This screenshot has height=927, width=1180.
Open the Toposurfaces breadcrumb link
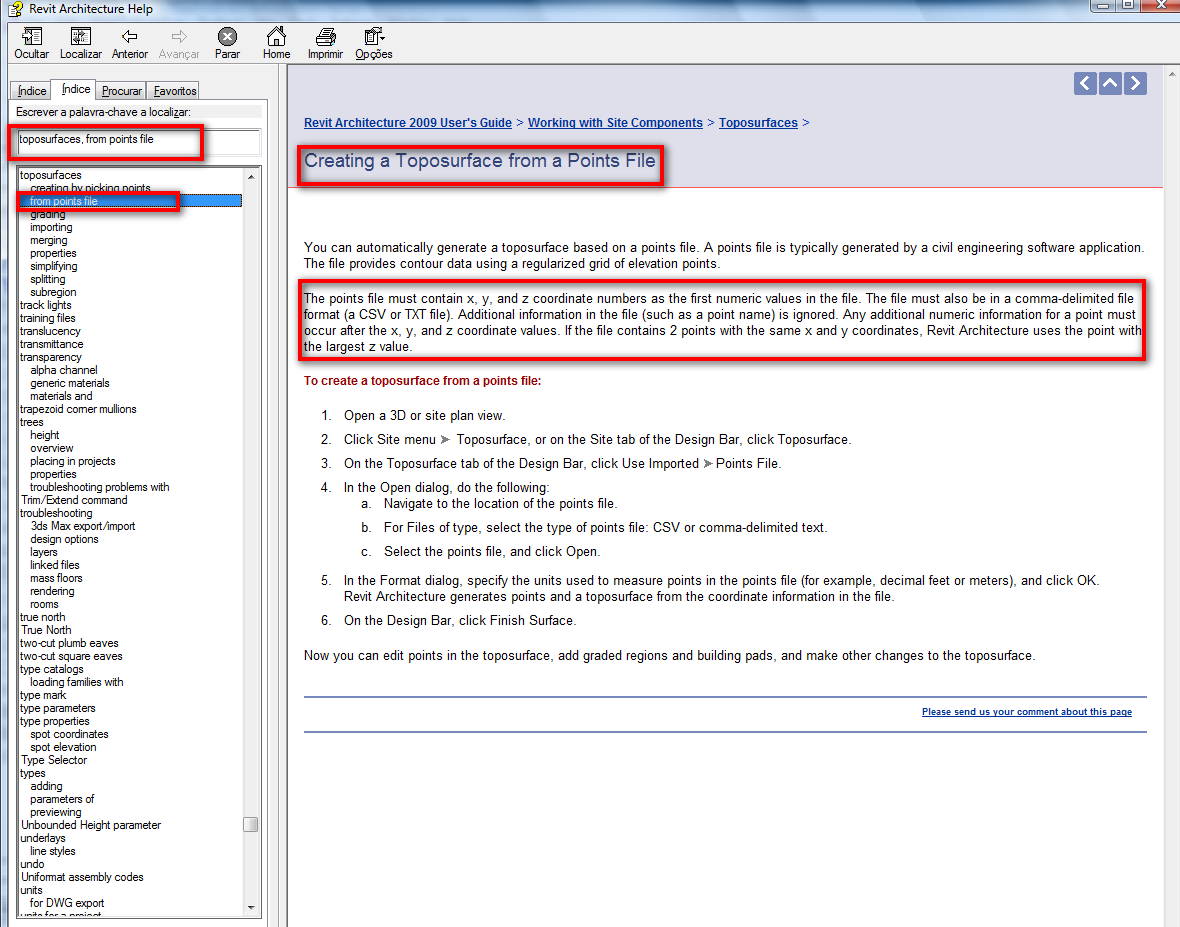tap(758, 123)
